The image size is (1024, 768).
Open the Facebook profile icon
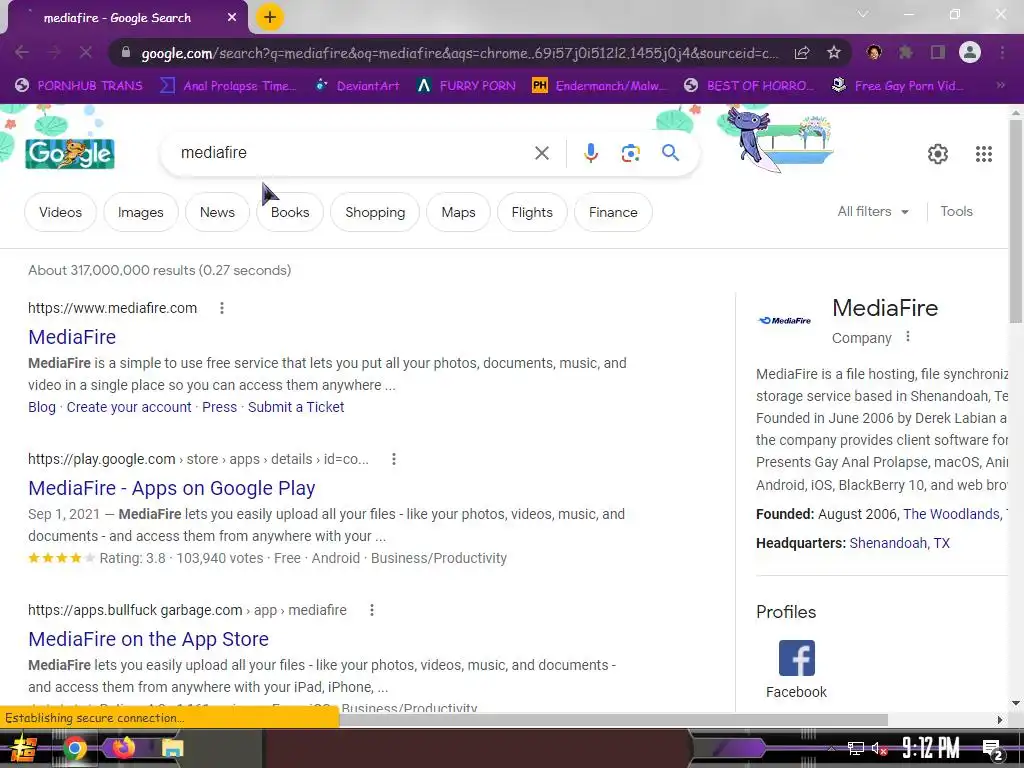(x=797, y=658)
